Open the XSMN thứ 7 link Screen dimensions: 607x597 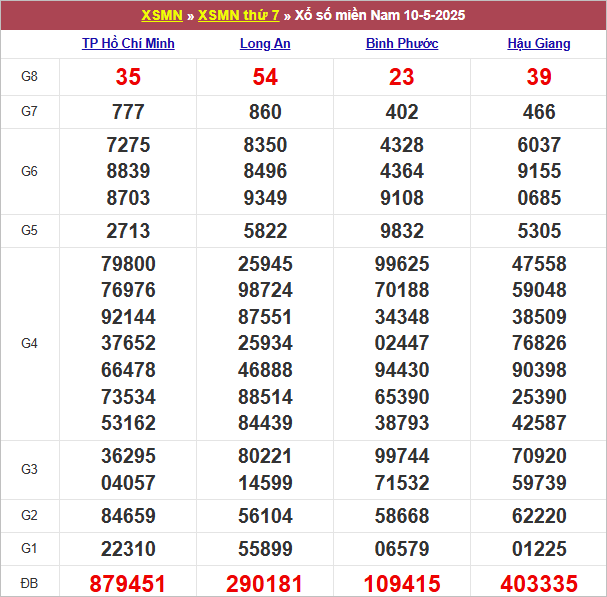coord(238,15)
